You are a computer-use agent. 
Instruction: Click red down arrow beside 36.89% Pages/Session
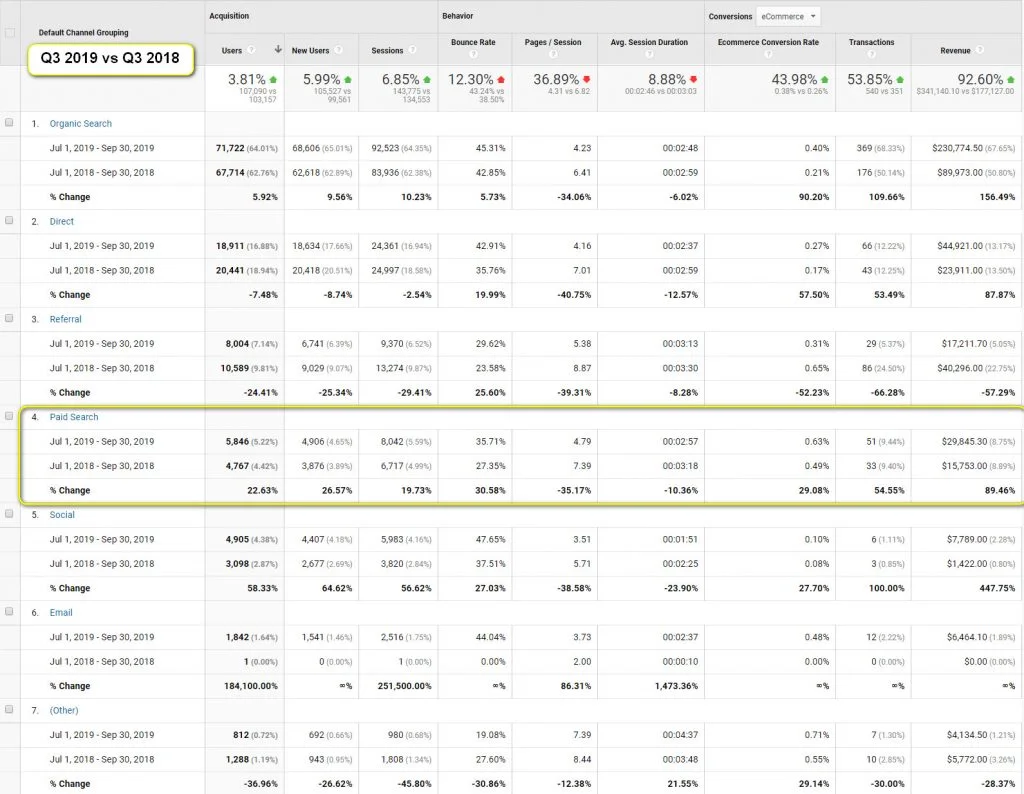coord(586,80)
